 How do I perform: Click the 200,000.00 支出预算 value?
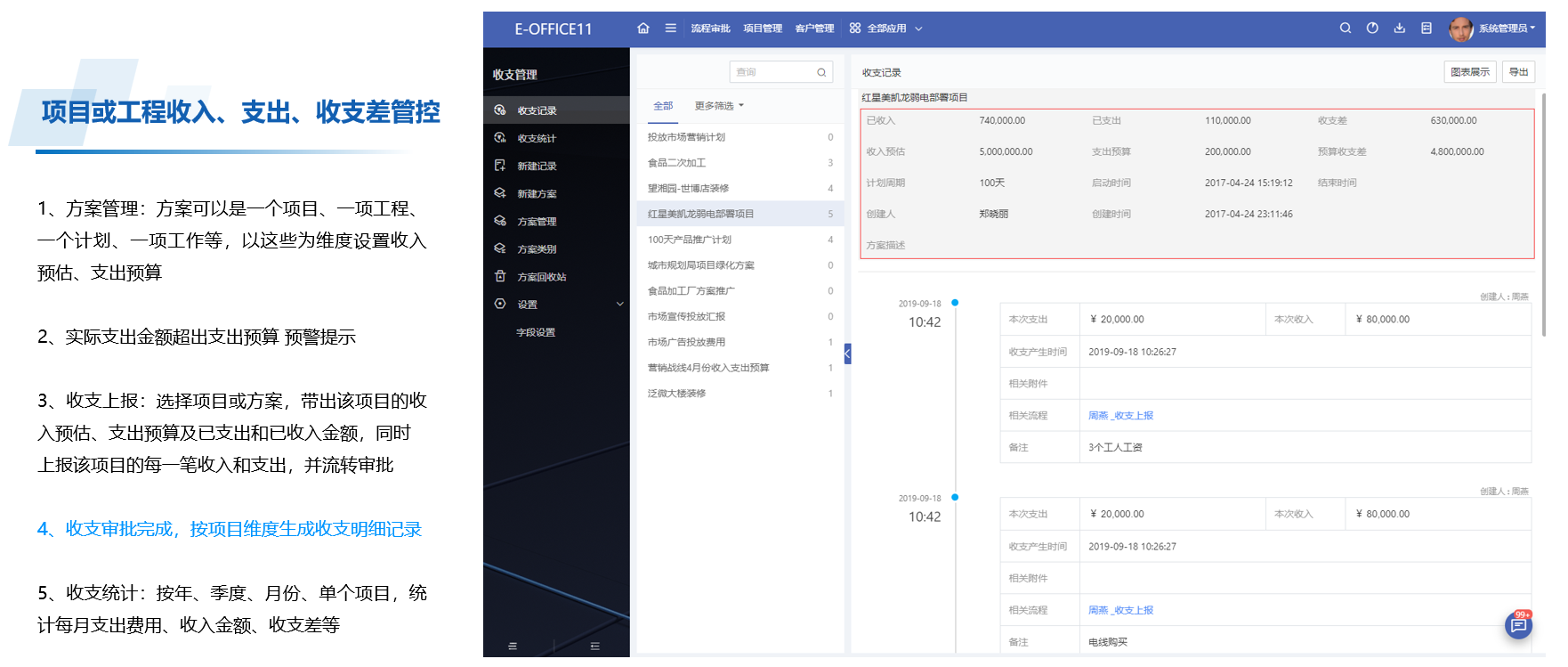(x=1228, y=151)
